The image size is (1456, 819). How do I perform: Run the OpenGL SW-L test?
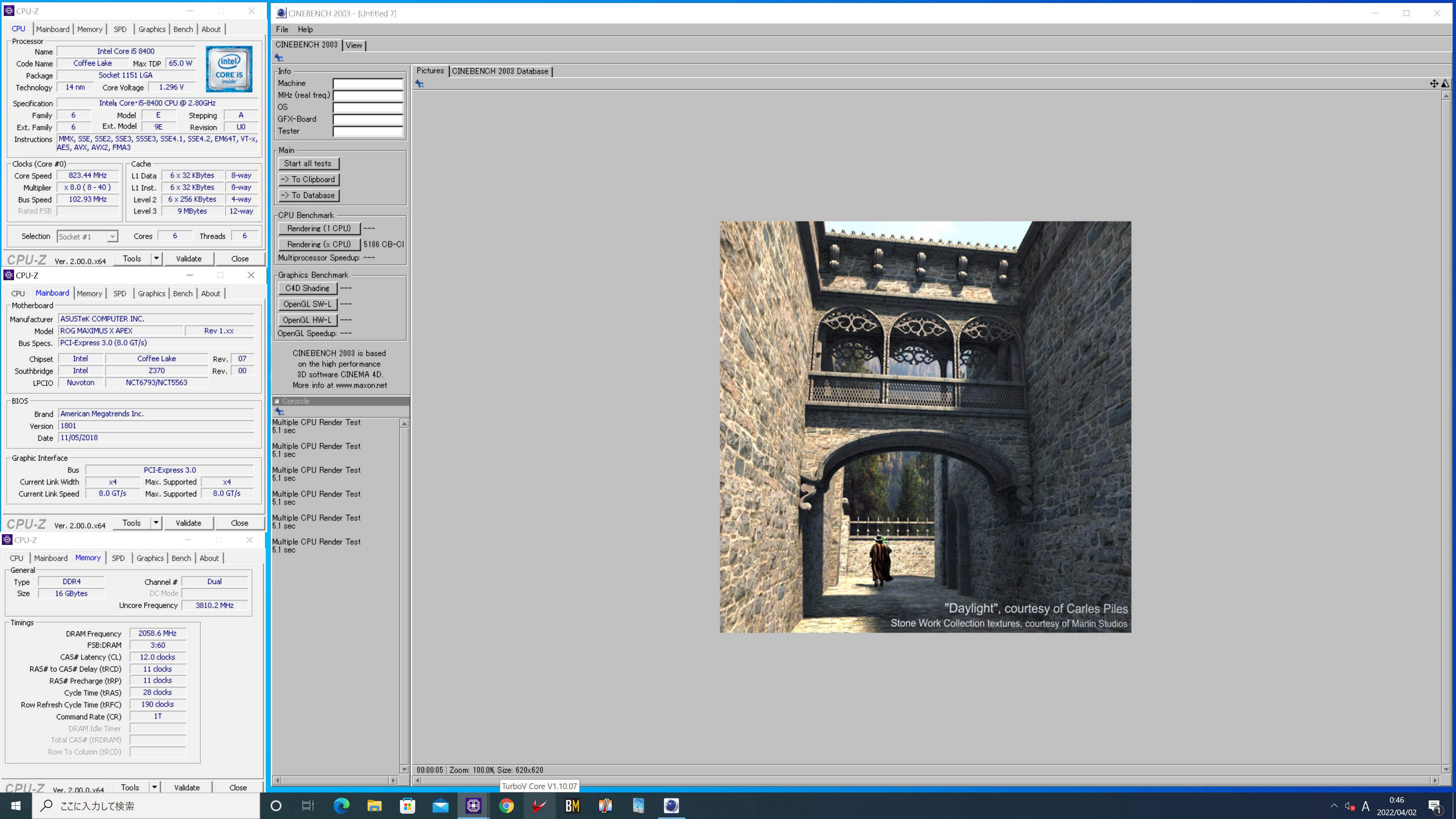pyautogui.click(x=308, y=304)
